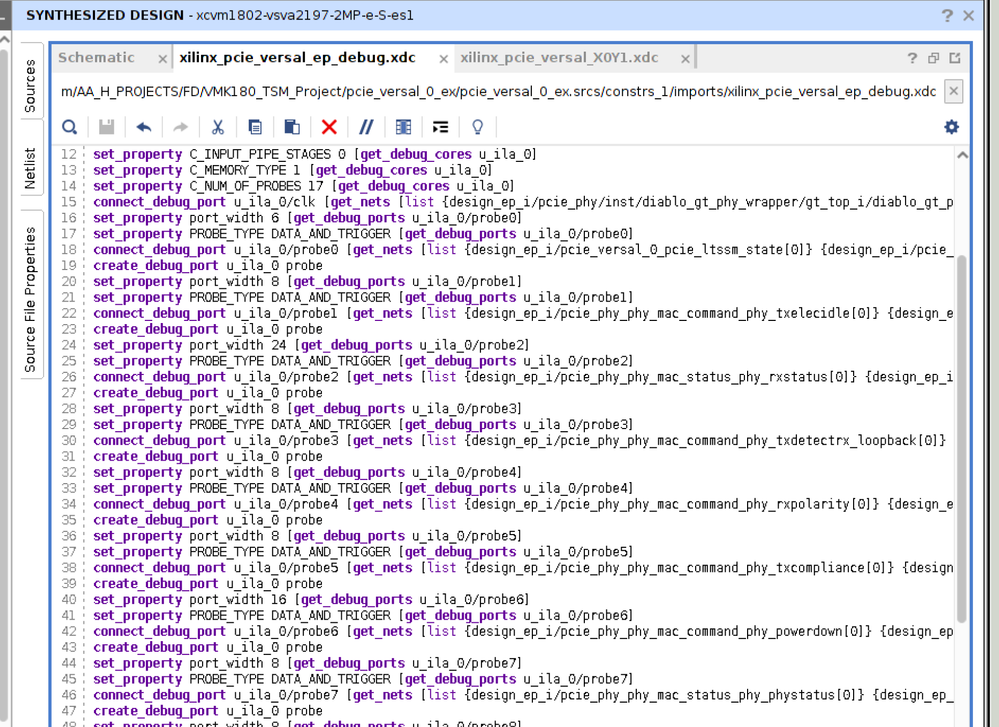The height and width of the screenshot is (727, 999).
Task: Click the Paste clipboard icon
Action: (x=292, y=127)
